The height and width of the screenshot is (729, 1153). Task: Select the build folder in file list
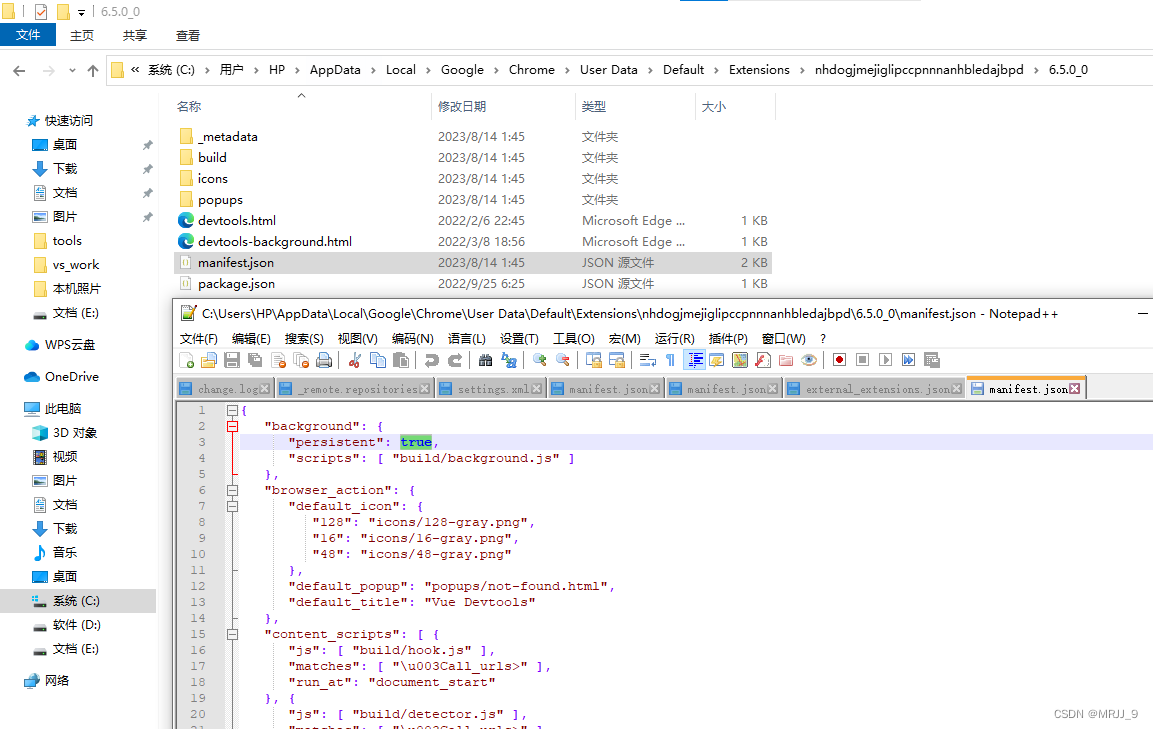(x=212, y=157)
